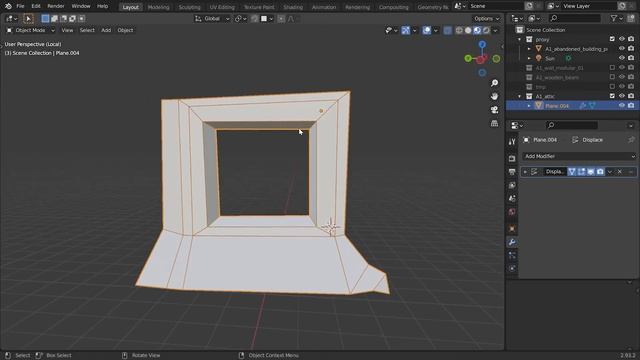Toggle the camera view icon

tap(494, 110)
